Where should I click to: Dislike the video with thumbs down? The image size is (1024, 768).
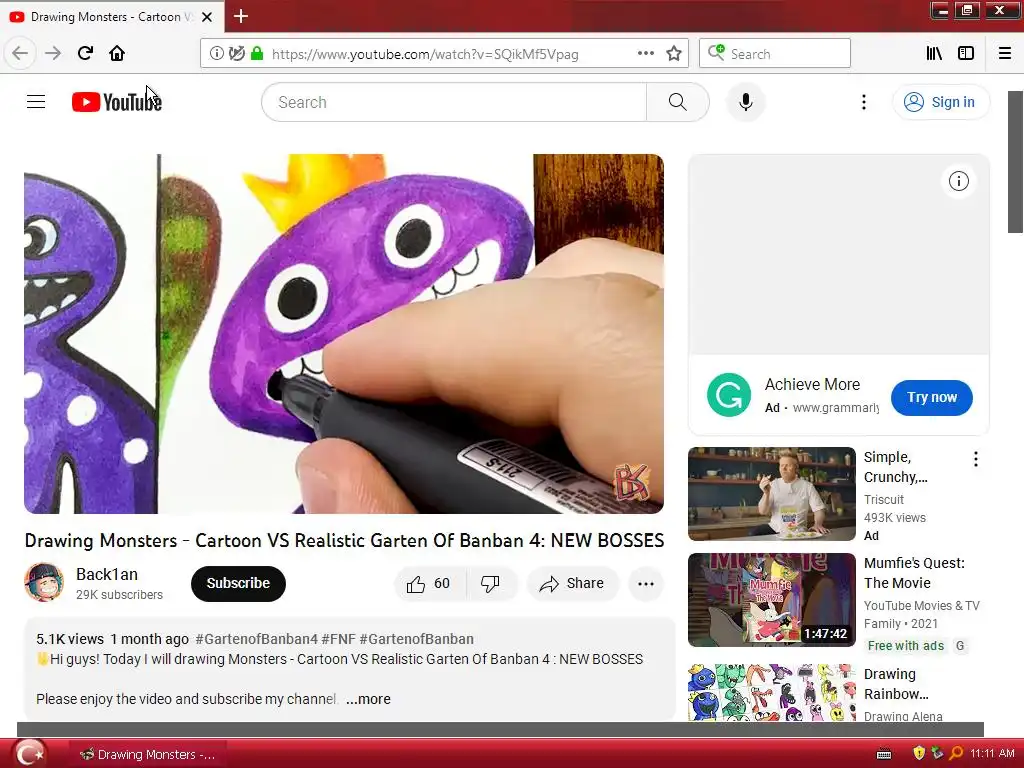(x=490, y=583)
